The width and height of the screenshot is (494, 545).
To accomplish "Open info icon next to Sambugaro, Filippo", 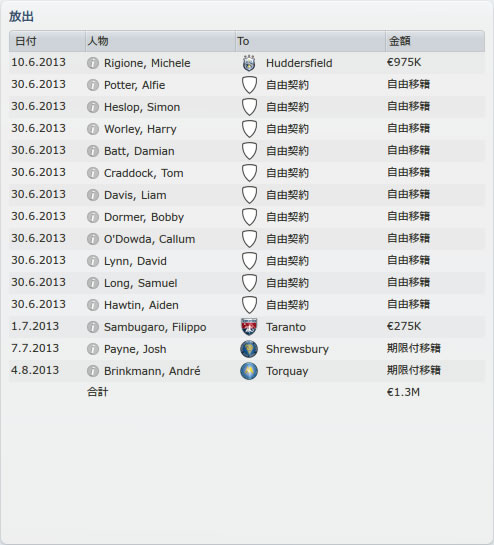I will pos(93,327).
